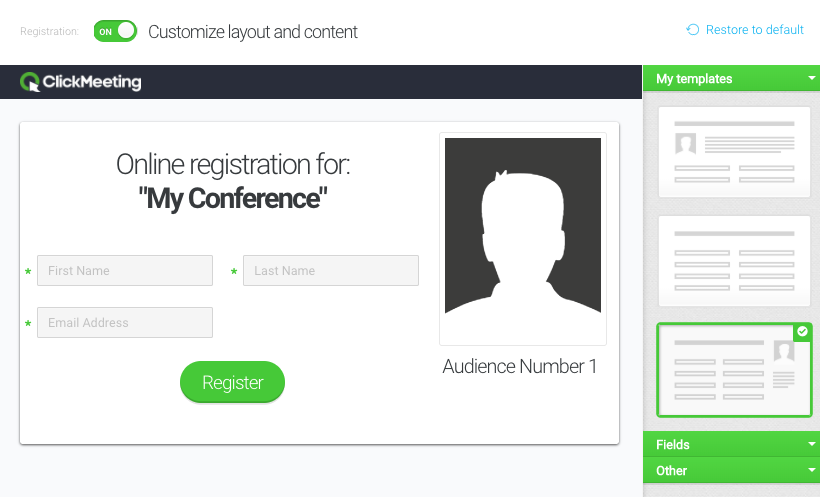Open the Fields section header
Screen dimensions: 820x497
point(731,444)
